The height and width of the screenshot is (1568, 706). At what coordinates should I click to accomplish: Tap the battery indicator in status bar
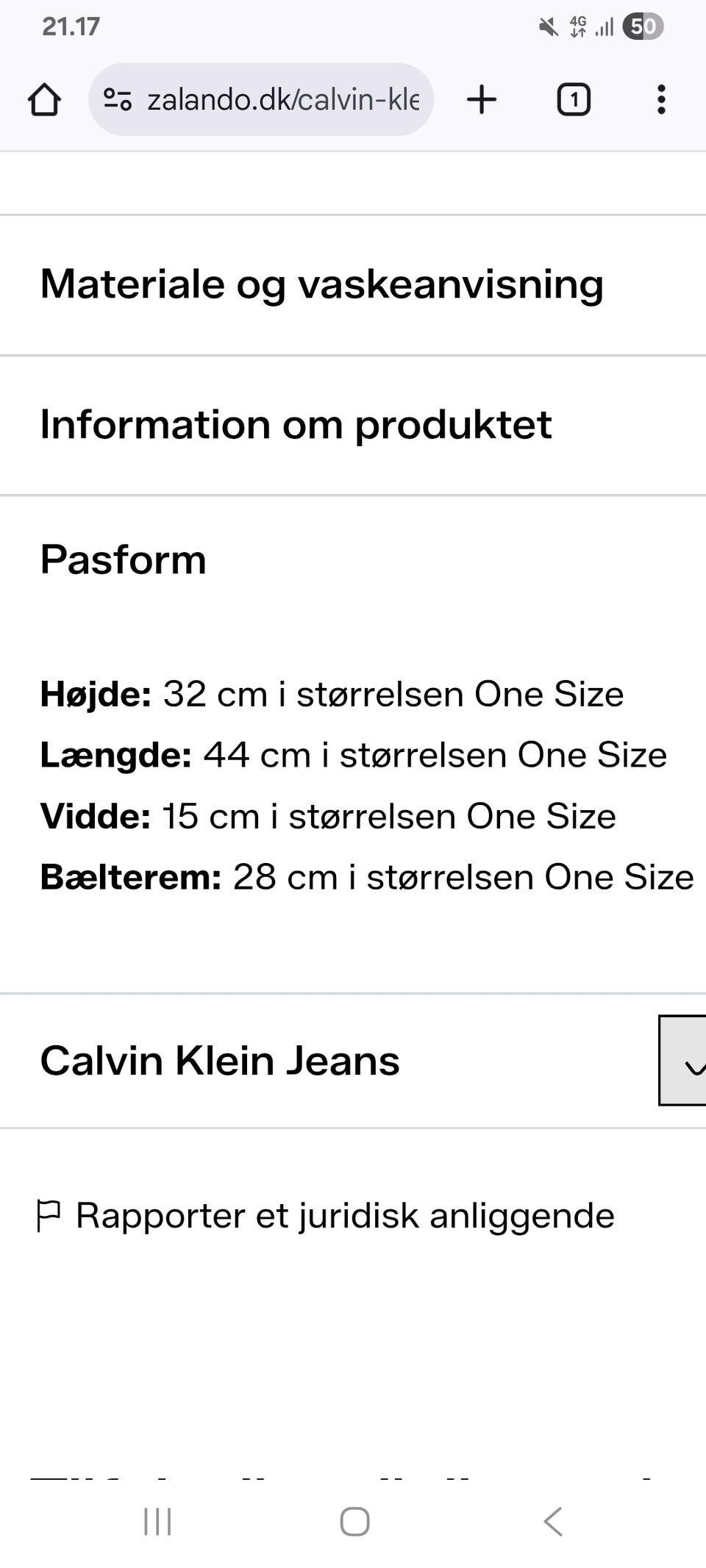coord(643,27)
